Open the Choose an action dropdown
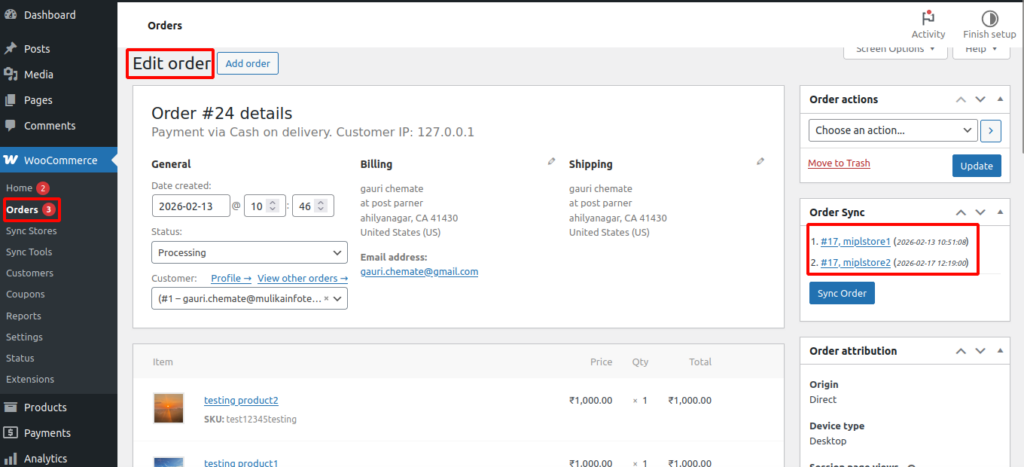Viewport: 1024px width, 467px height. [892, 130]
